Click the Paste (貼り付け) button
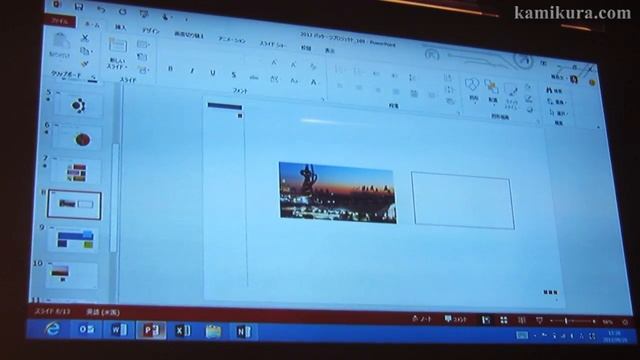This screenshot has width=640, height=360. click(60, 45)
